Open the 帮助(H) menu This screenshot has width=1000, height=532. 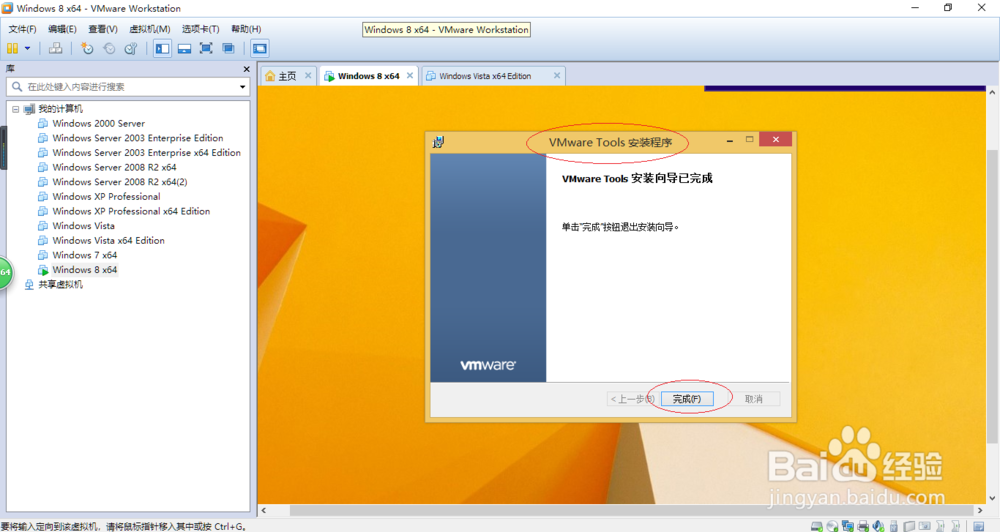click(246, 29)
